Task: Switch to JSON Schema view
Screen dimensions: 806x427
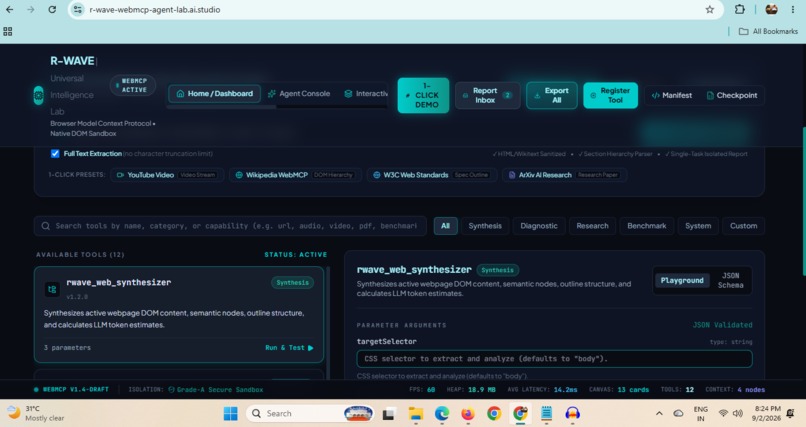Action: point(730,281)
